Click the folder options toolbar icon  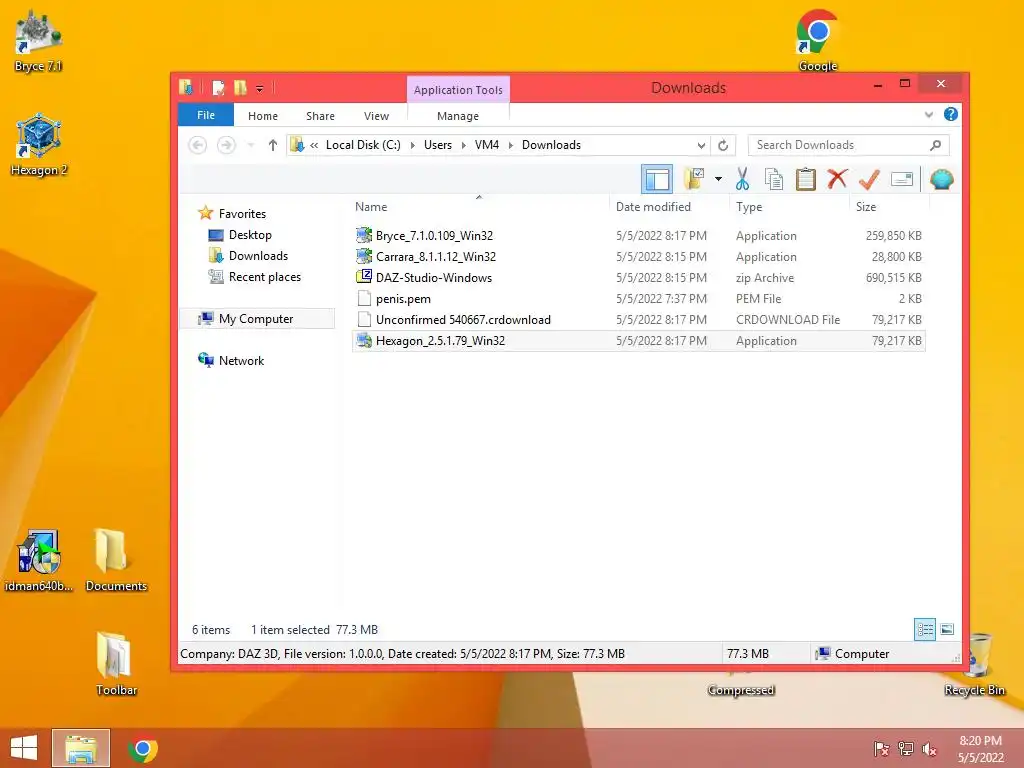694,179
